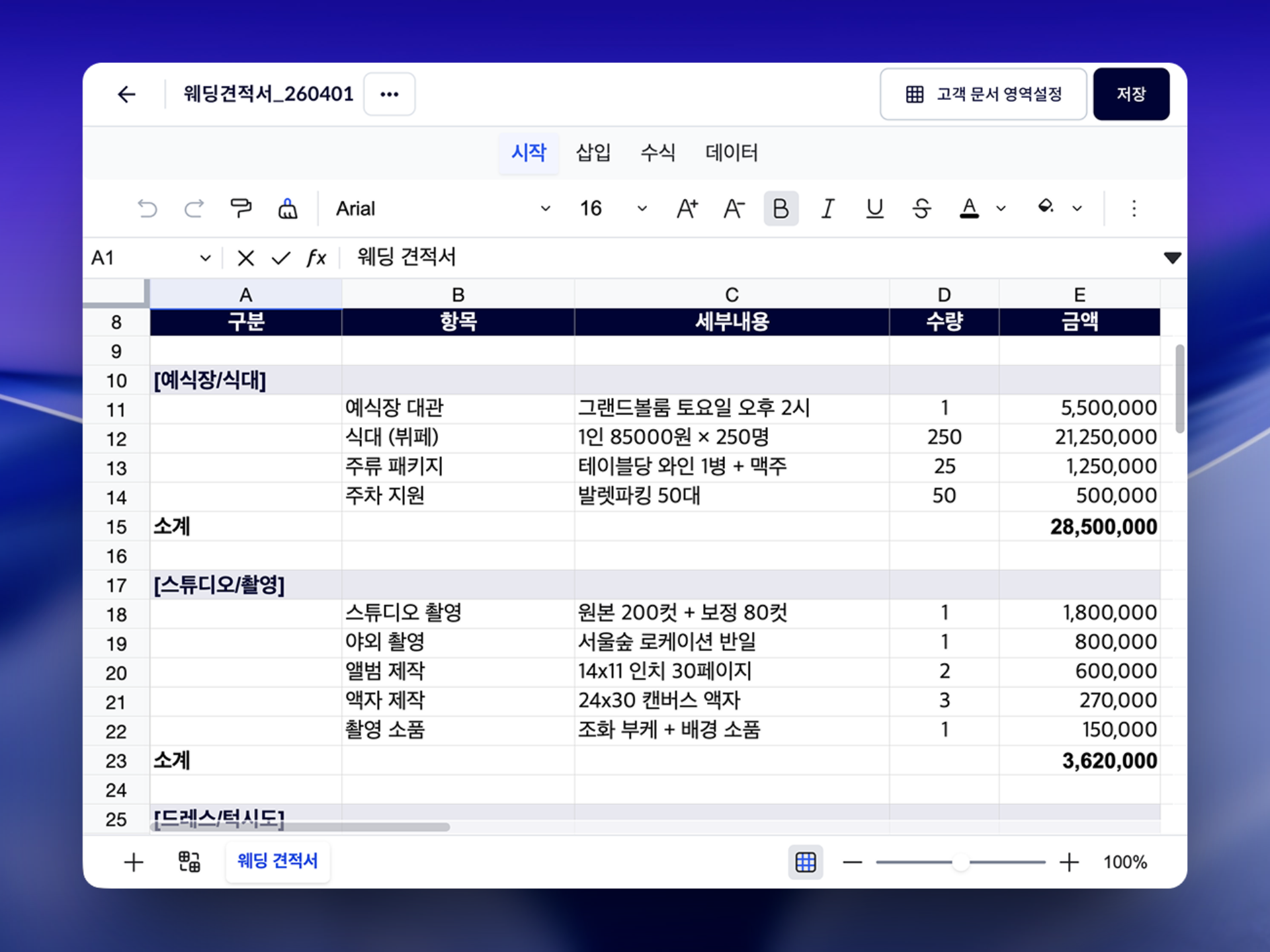1270x952 pixels.
Task: Enable italic formatting
Action: point(827,208)
